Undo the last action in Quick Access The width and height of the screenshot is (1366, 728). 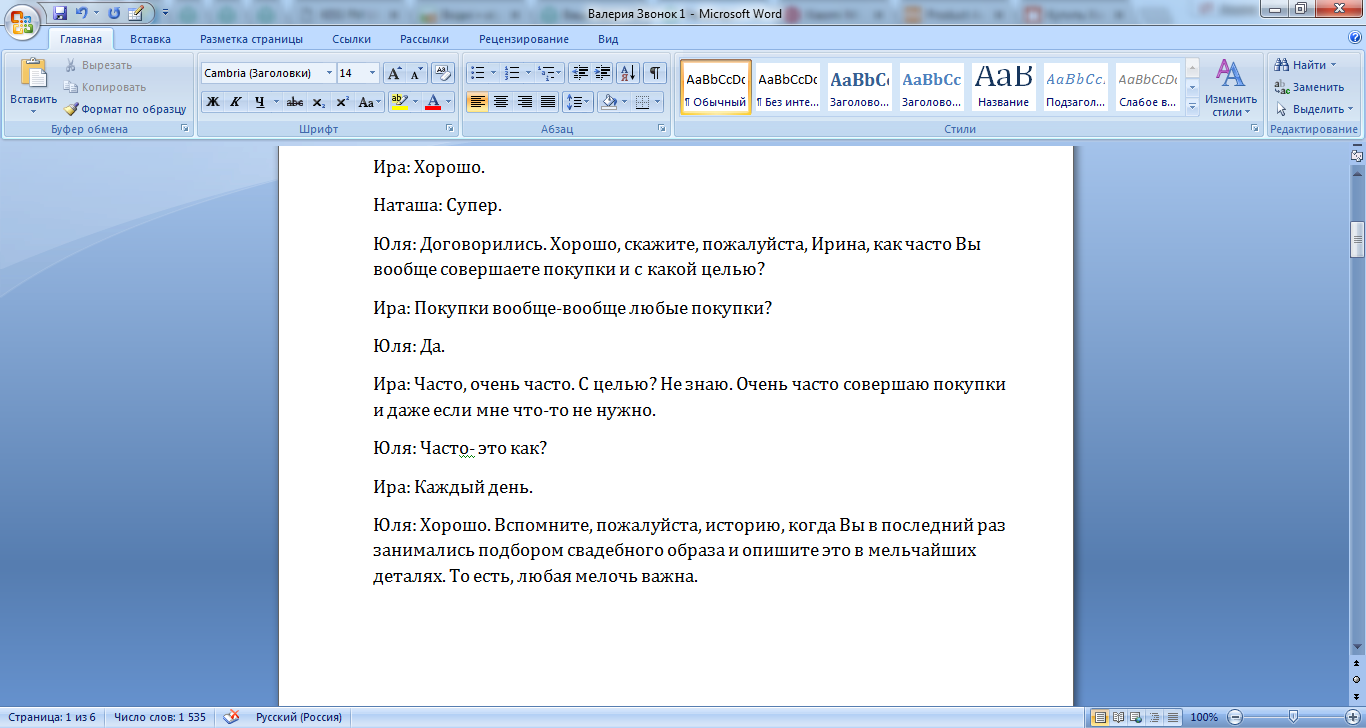tap(82, 13)
